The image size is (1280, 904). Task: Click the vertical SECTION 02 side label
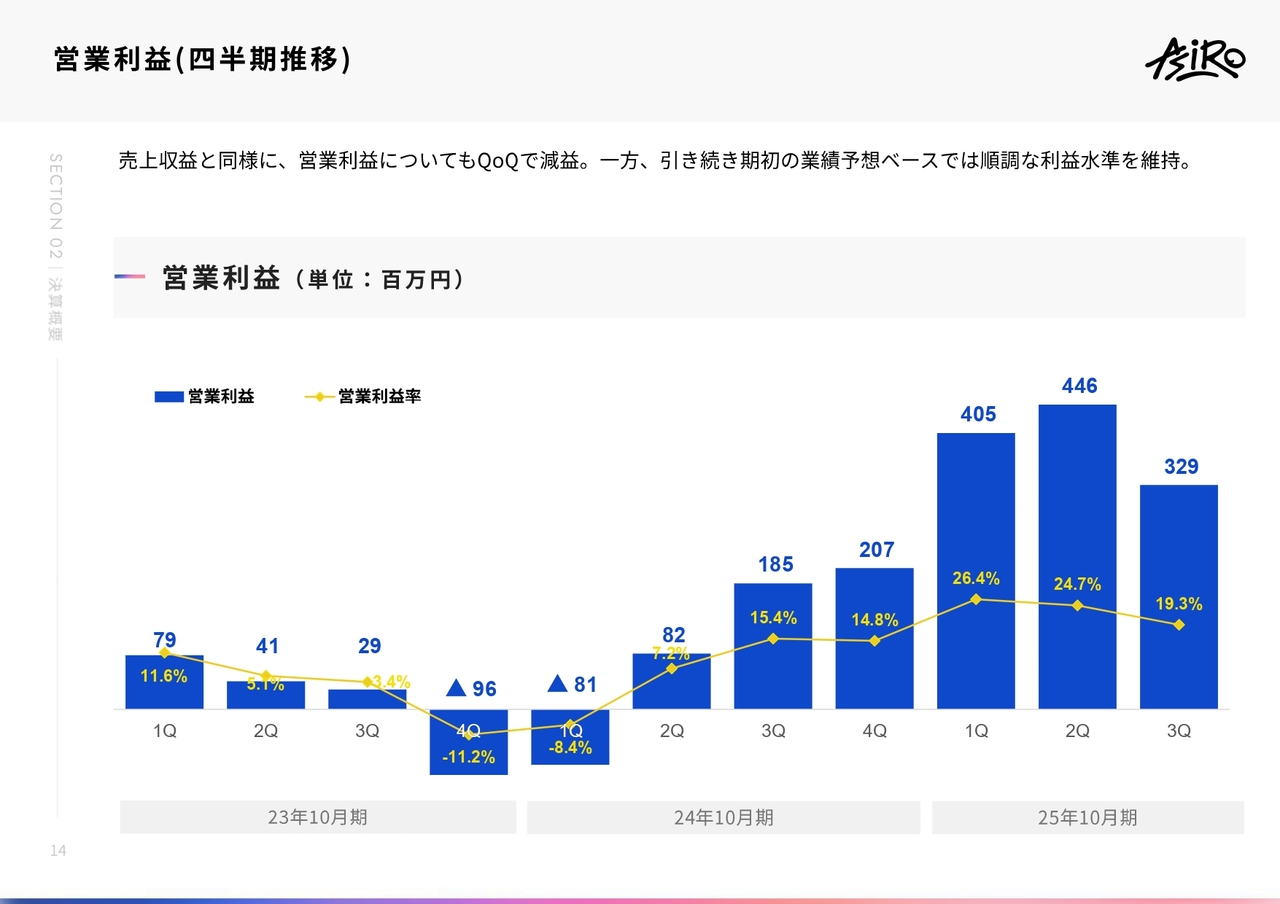56,246
